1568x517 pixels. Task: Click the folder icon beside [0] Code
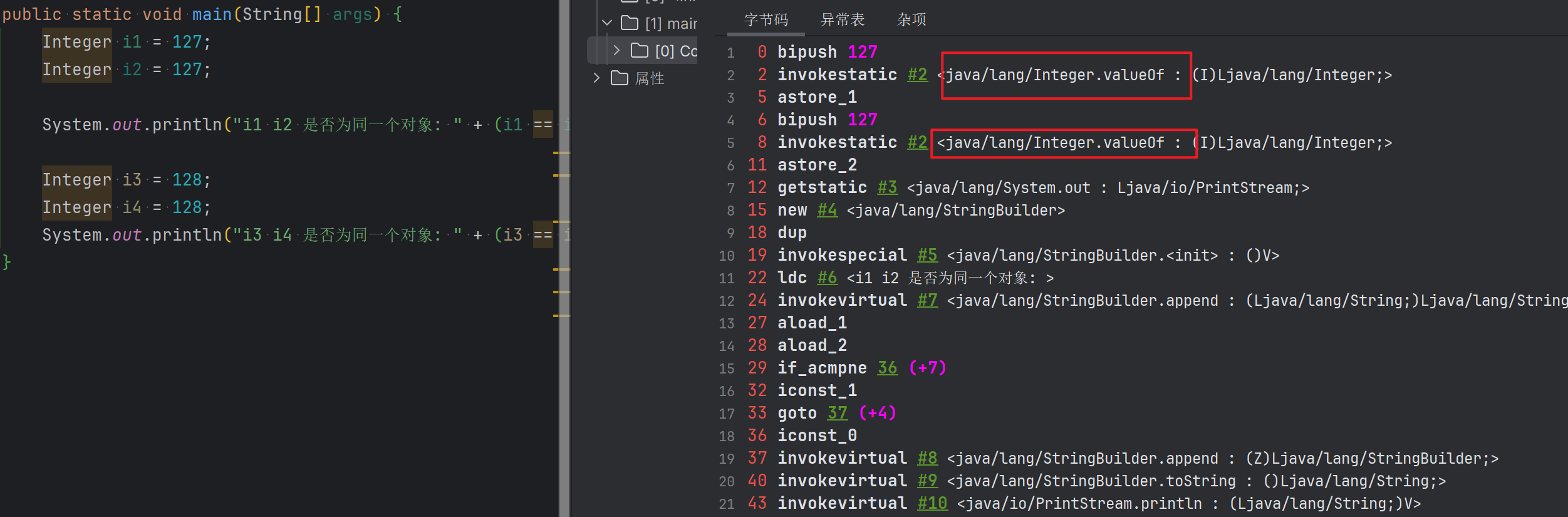click(639, 51)
